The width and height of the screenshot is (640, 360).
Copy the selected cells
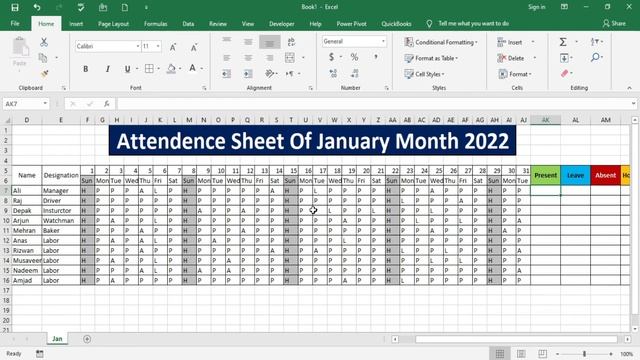tap(43, 58)
